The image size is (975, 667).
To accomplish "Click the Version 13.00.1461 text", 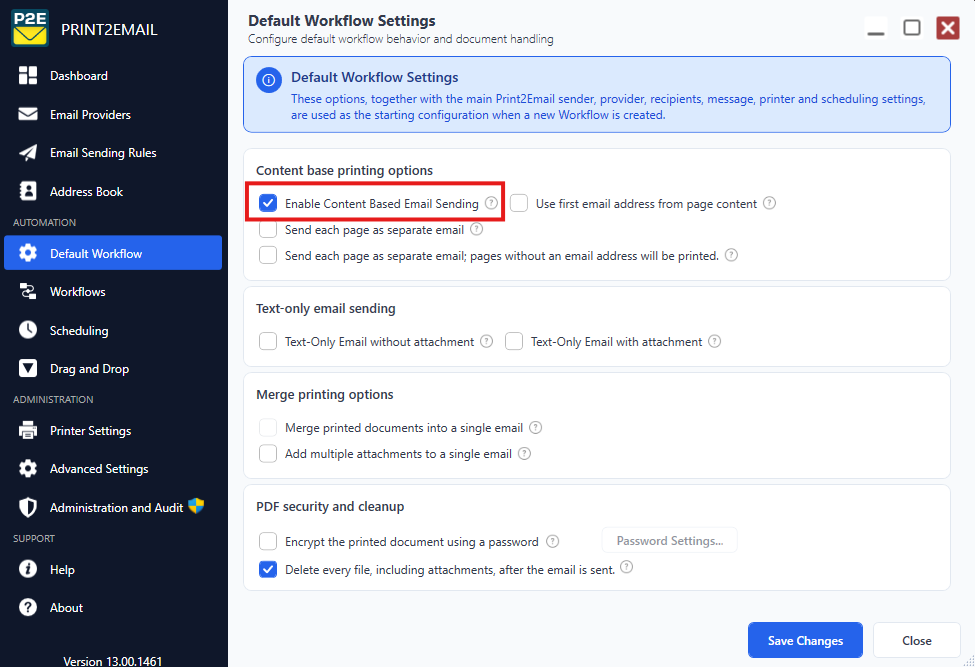I will (x=113, y=660).
